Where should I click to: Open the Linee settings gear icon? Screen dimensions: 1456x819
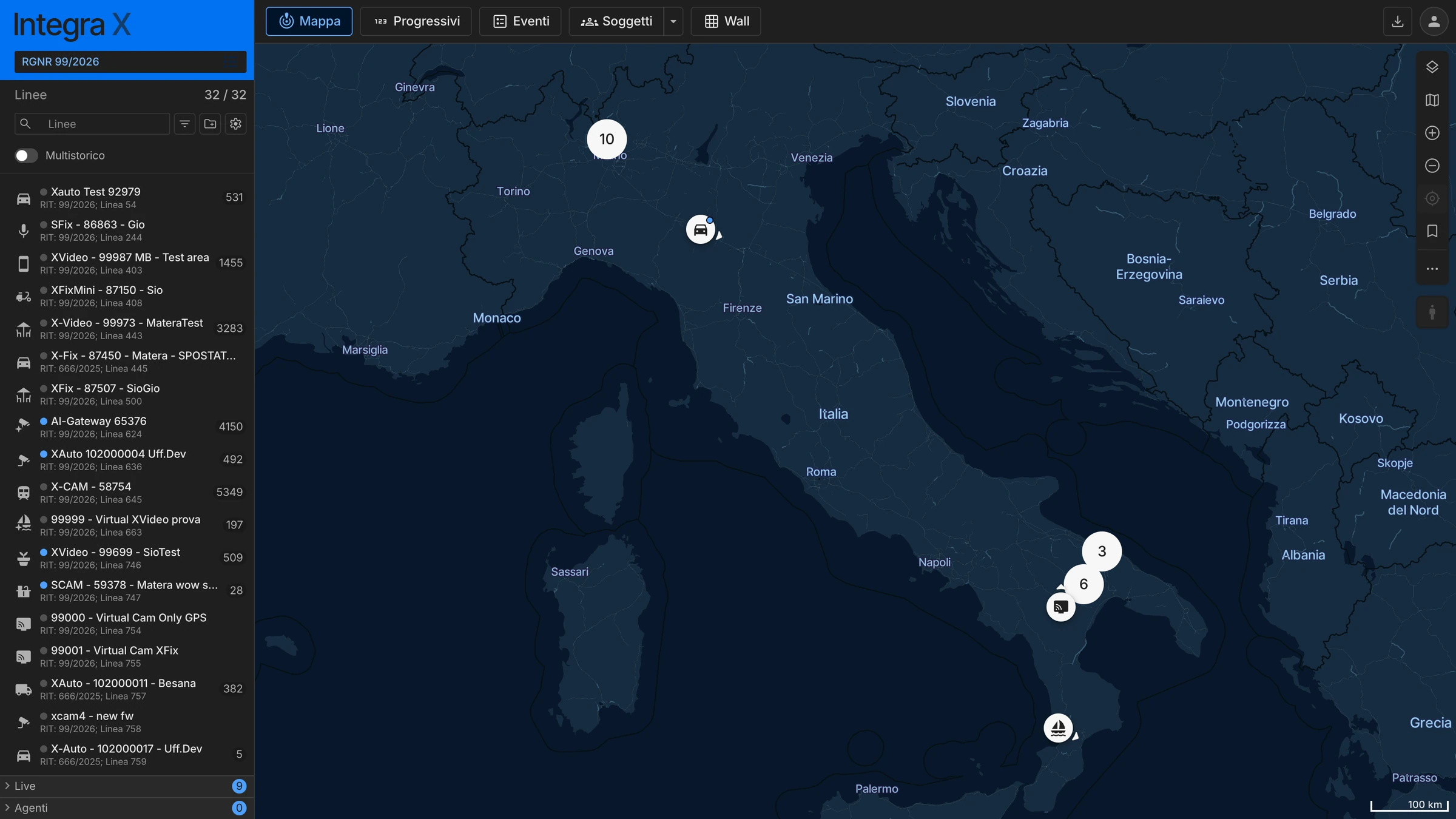236,124
